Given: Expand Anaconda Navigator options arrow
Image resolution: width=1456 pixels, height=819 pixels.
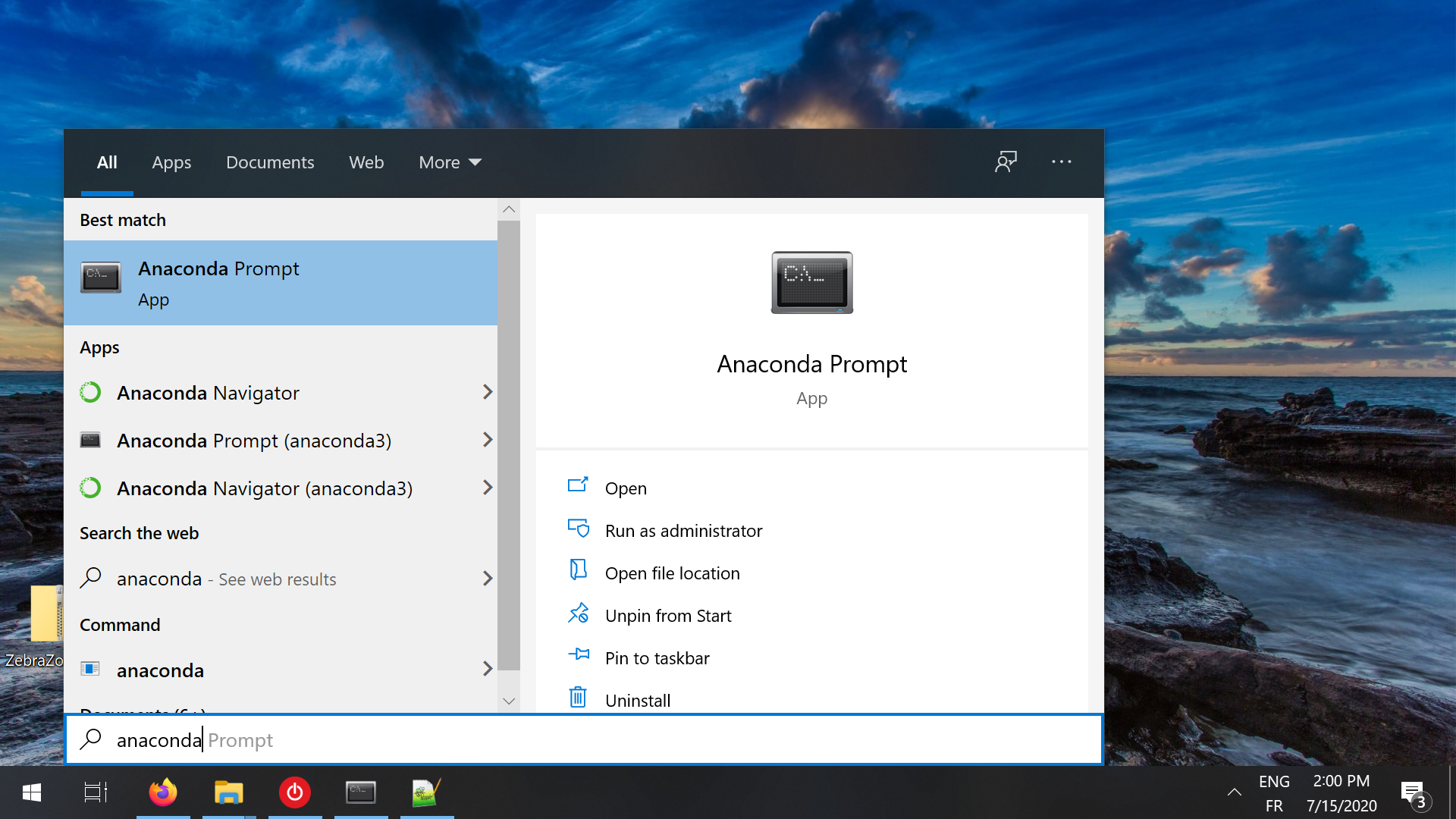Looking at the screenshot, I should (x=488, y=392).
